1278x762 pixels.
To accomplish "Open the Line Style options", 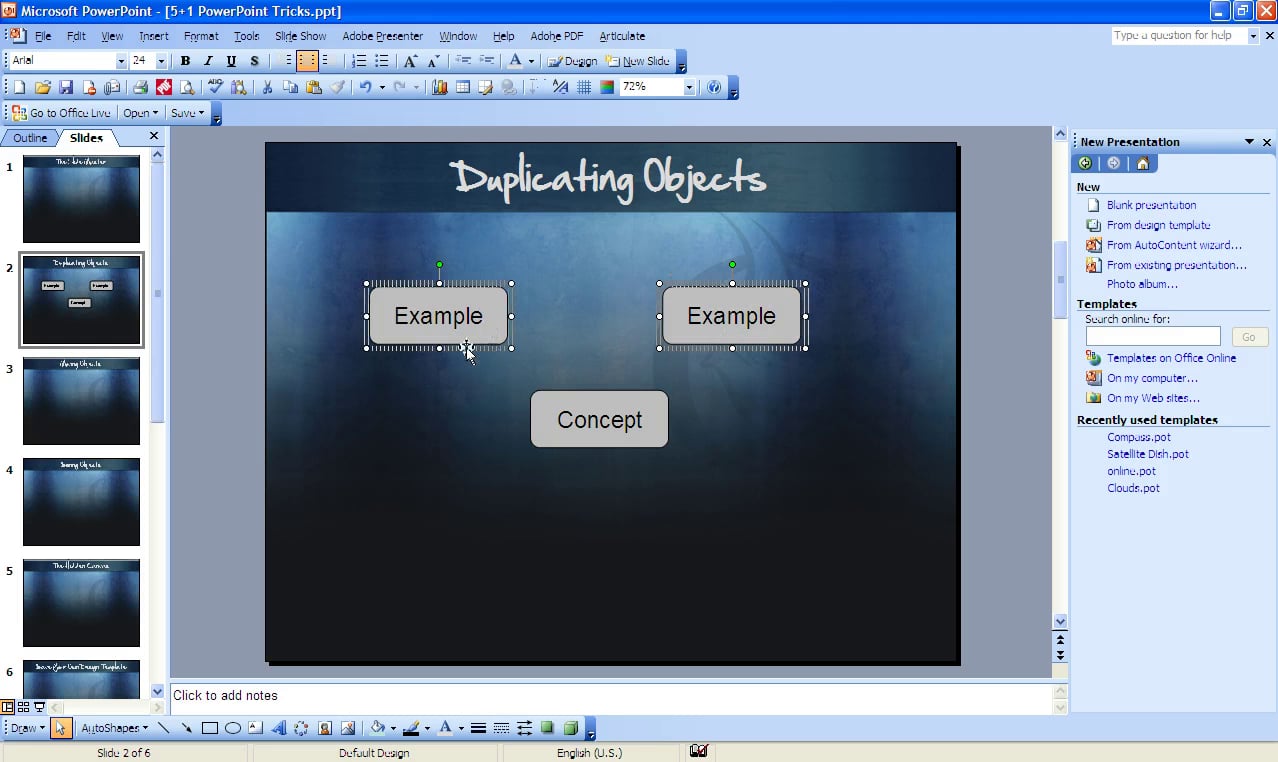I will click(x=479, y=728).
